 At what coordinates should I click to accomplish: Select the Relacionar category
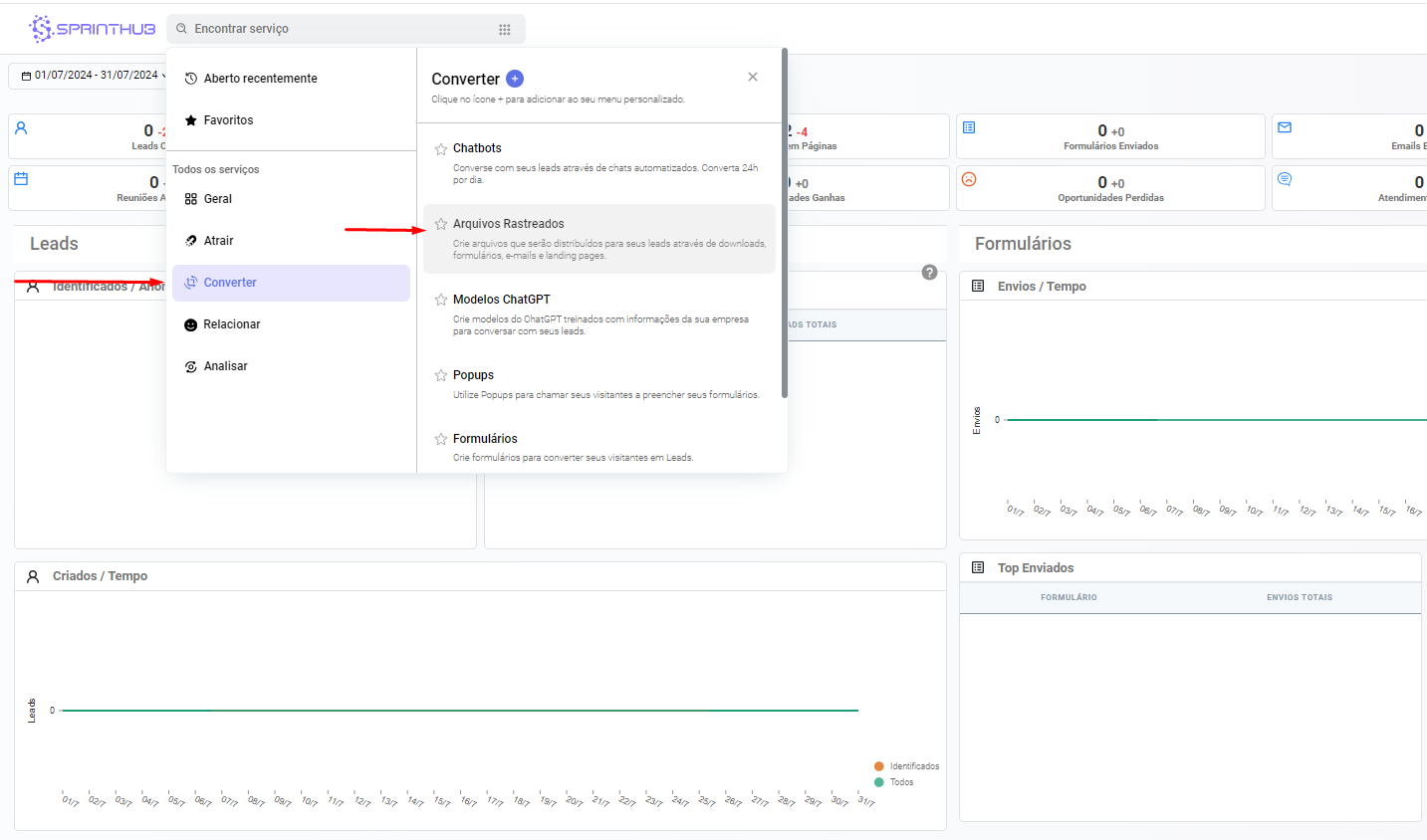click(x=231, y=324)
